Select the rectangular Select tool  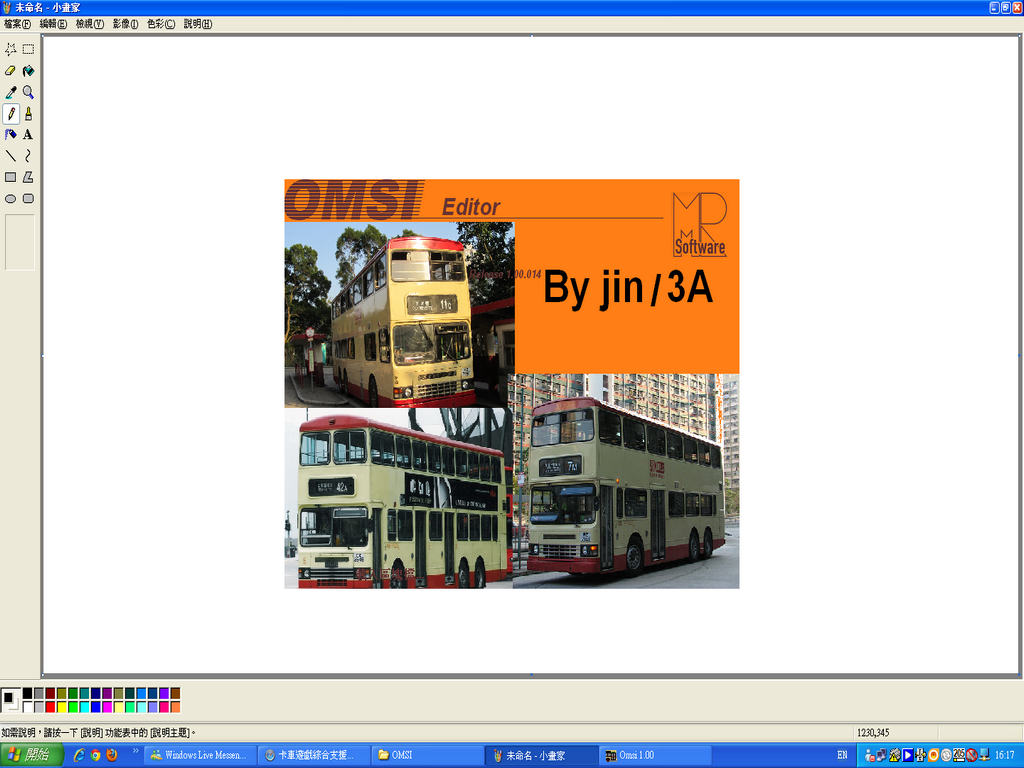[28, 50]
